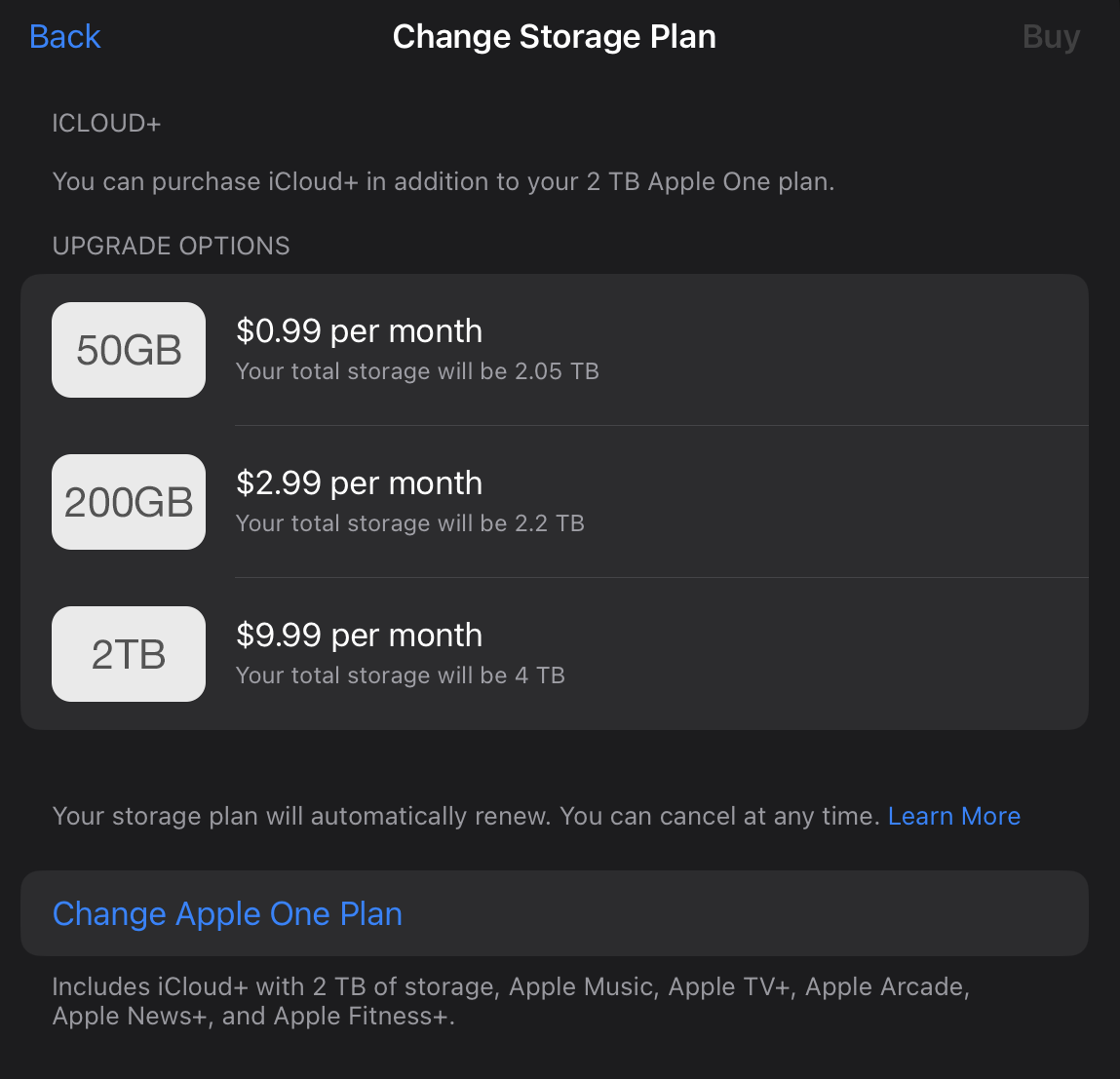Open the Learn More link
Viewport: 1120px width, 1079px height.
coord(953,816)
